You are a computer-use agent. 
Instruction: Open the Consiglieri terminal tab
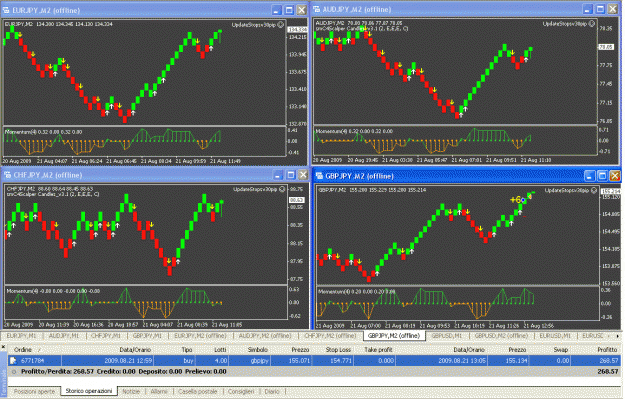tap(241, 392)
